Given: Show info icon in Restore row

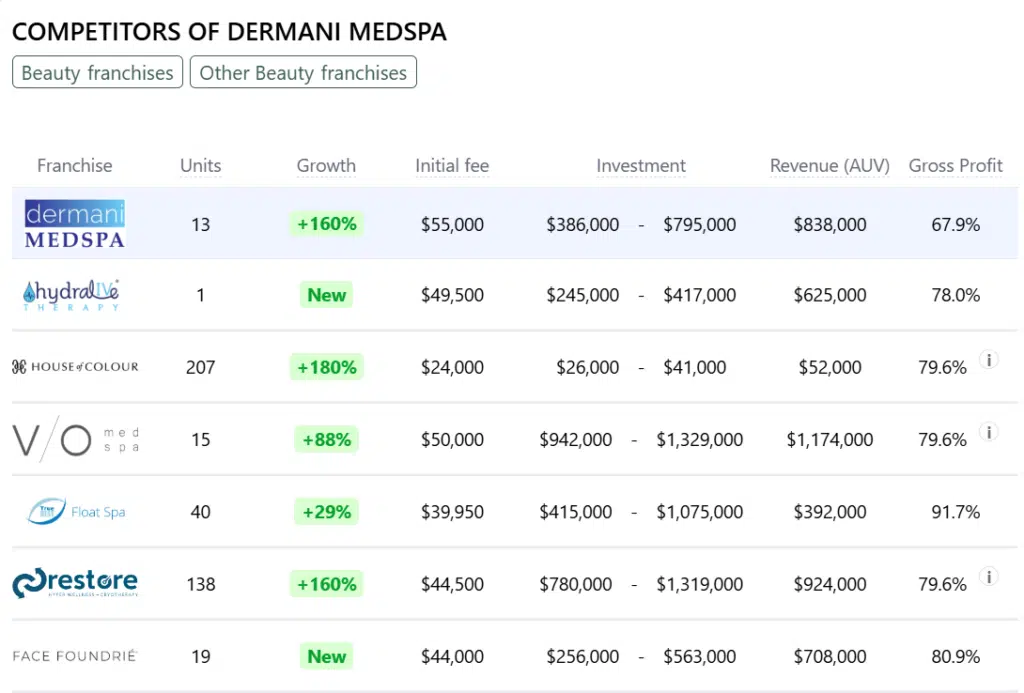Looking at the screenshot, I should pos(989,577).
